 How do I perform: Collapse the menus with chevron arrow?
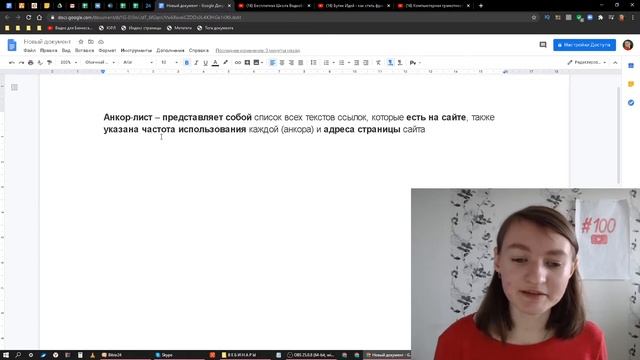[615, 62]
